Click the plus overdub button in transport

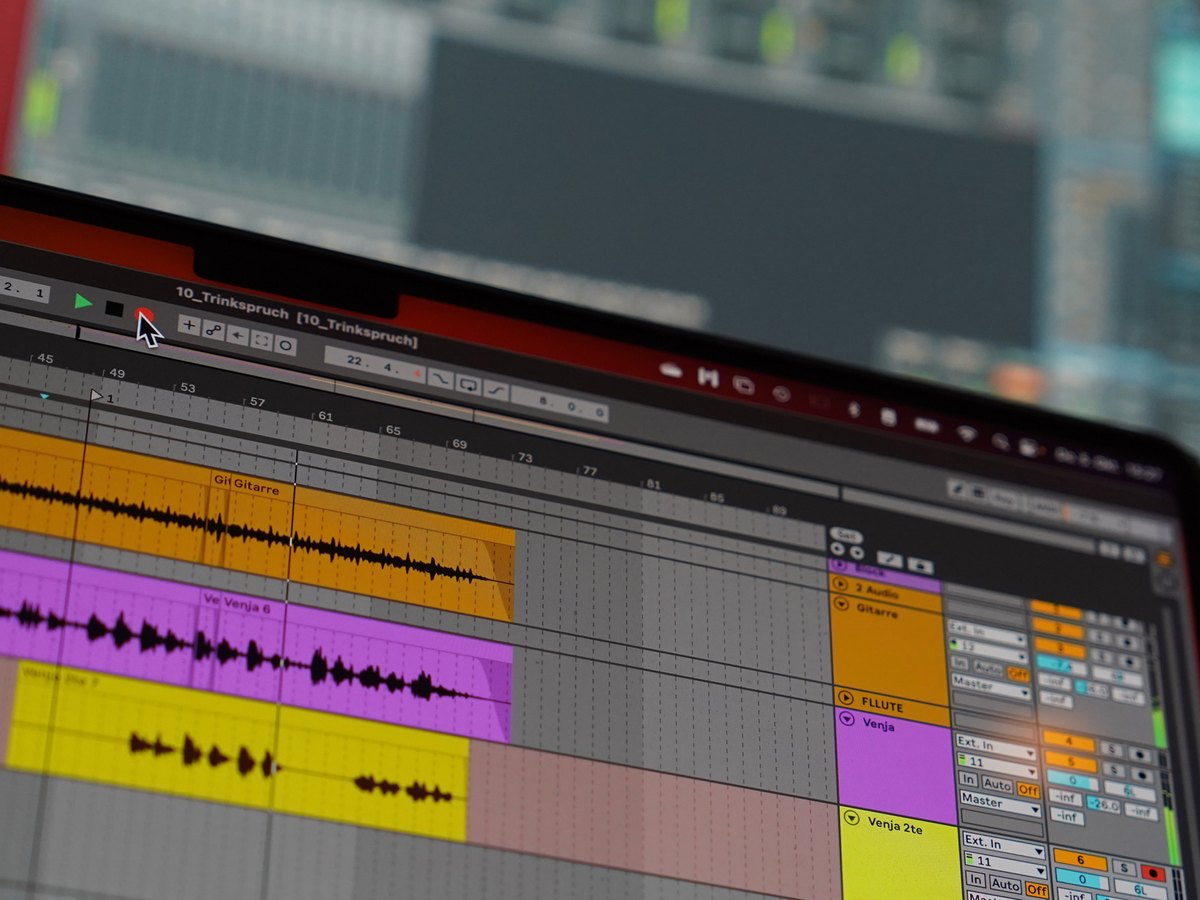click(x=189, y=324)
